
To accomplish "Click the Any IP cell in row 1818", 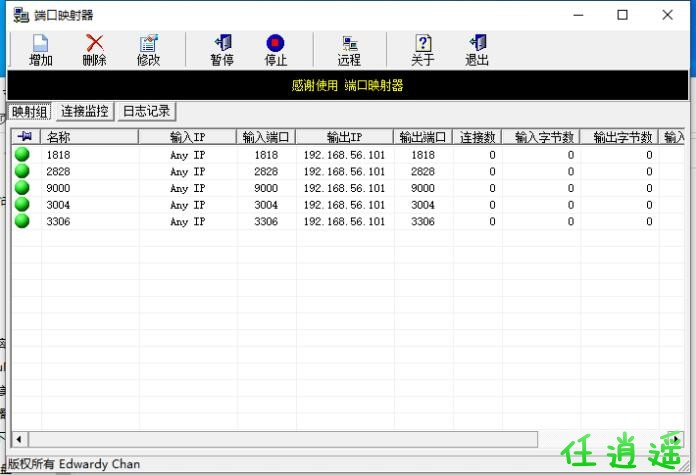I will pyautogui.click(x=188, y=155).
